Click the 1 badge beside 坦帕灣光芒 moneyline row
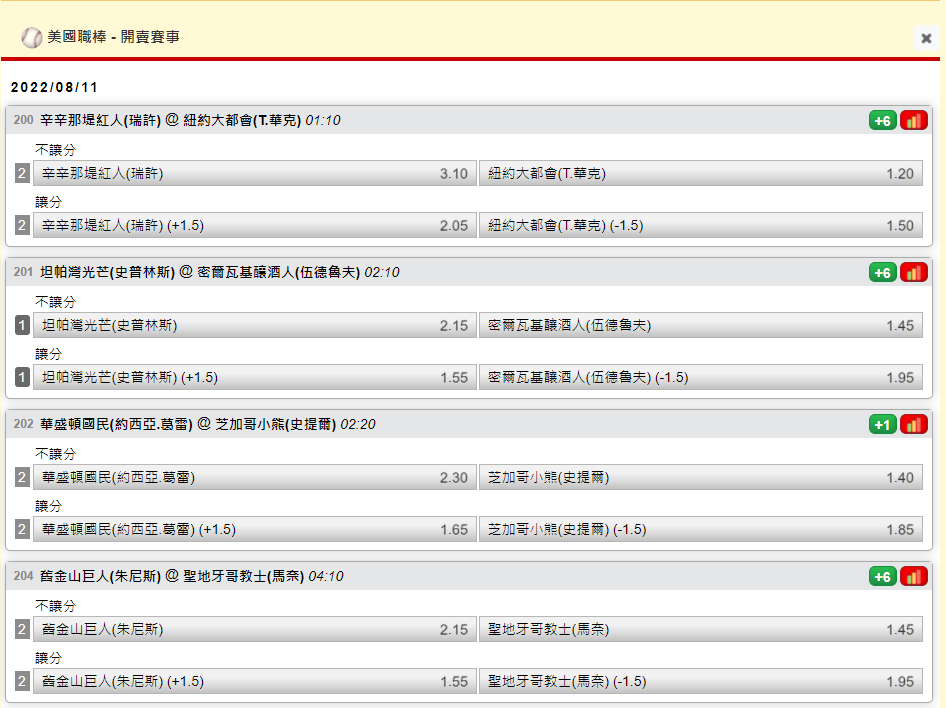 click(x=22, y=326)
